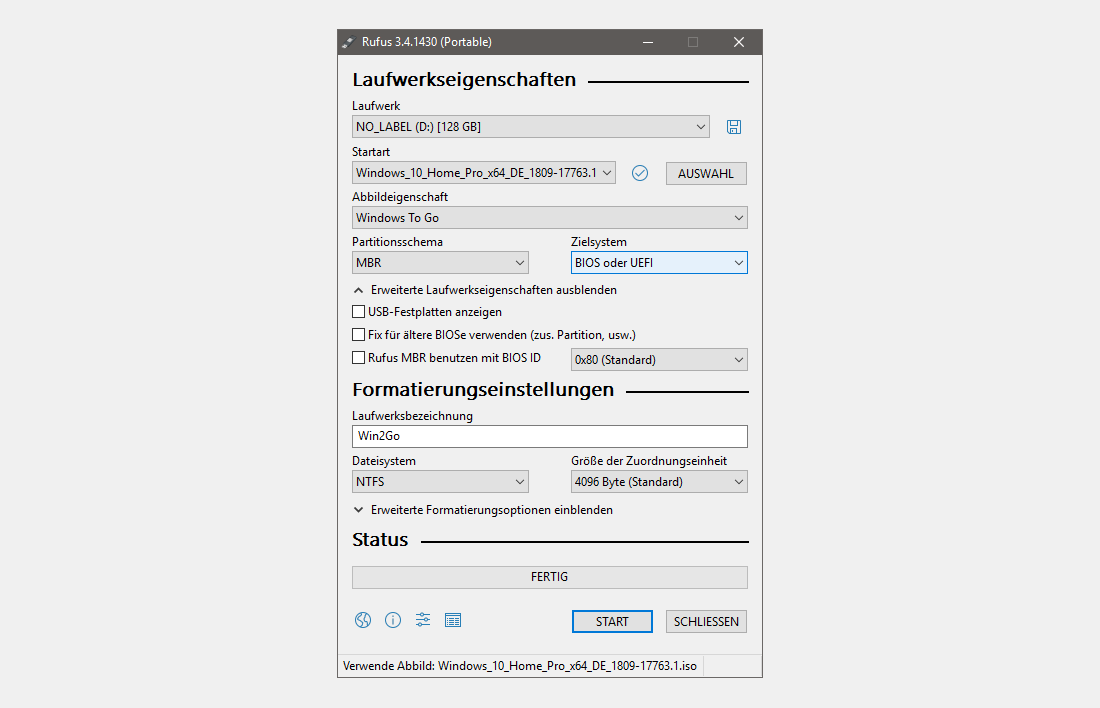The width and height of the screenshot is (1100, 708).
Task: Open the Dateisystem NTFS dropdown
Action: (x=441, y=481)
